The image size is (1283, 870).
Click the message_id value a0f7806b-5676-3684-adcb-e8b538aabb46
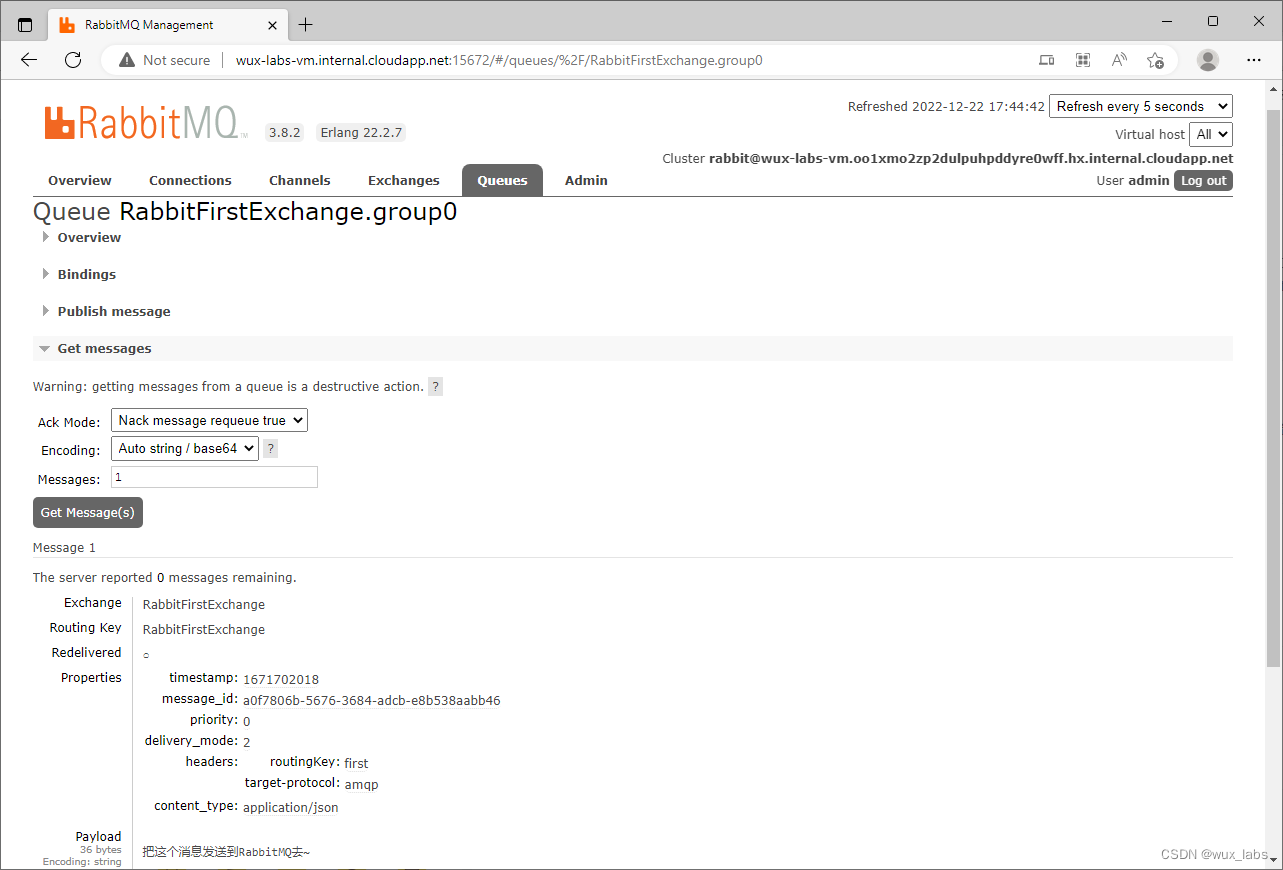coord(372,701)
